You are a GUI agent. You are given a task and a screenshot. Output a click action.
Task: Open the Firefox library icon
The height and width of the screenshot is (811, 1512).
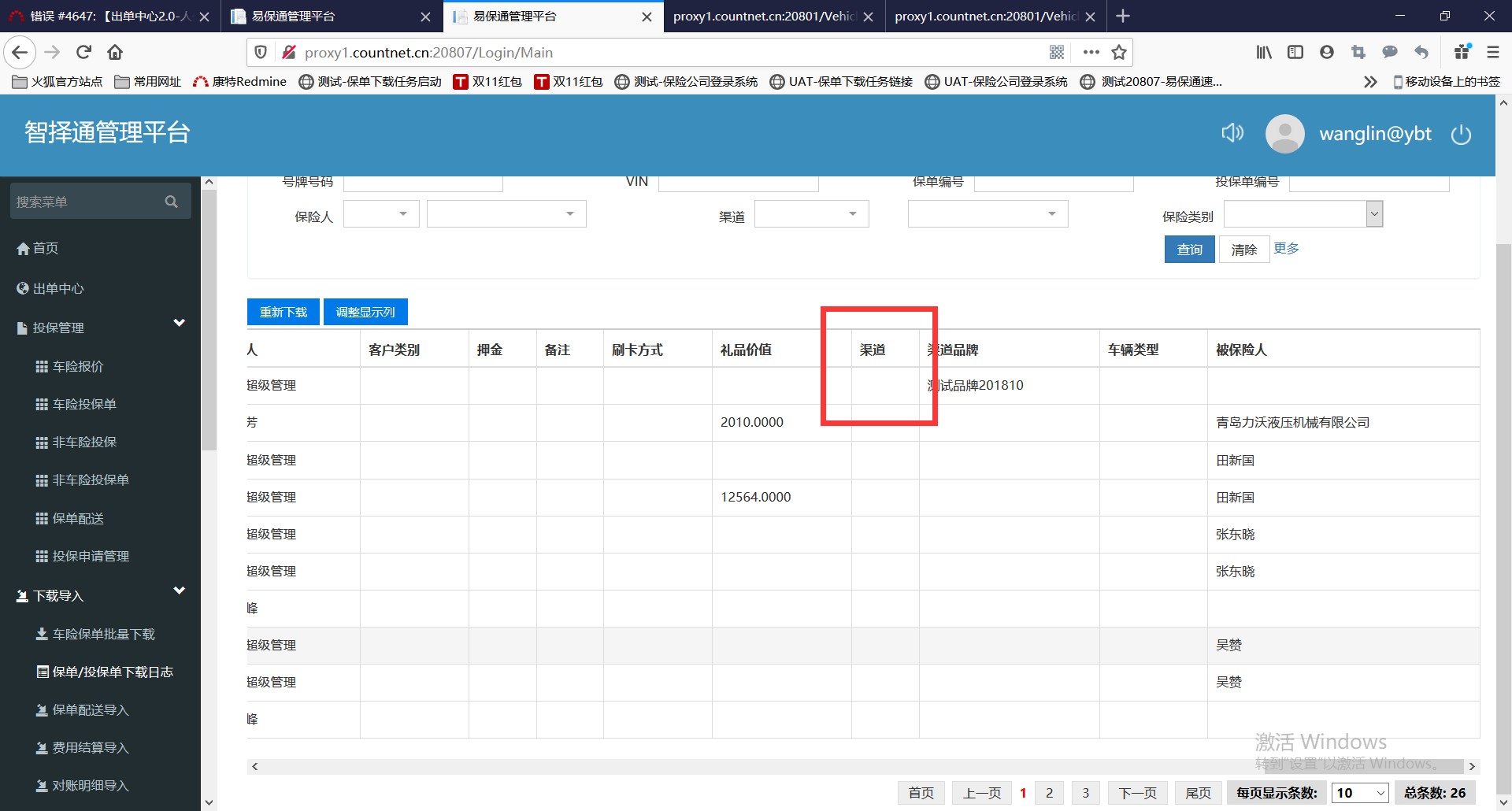tap(1264, 52)
